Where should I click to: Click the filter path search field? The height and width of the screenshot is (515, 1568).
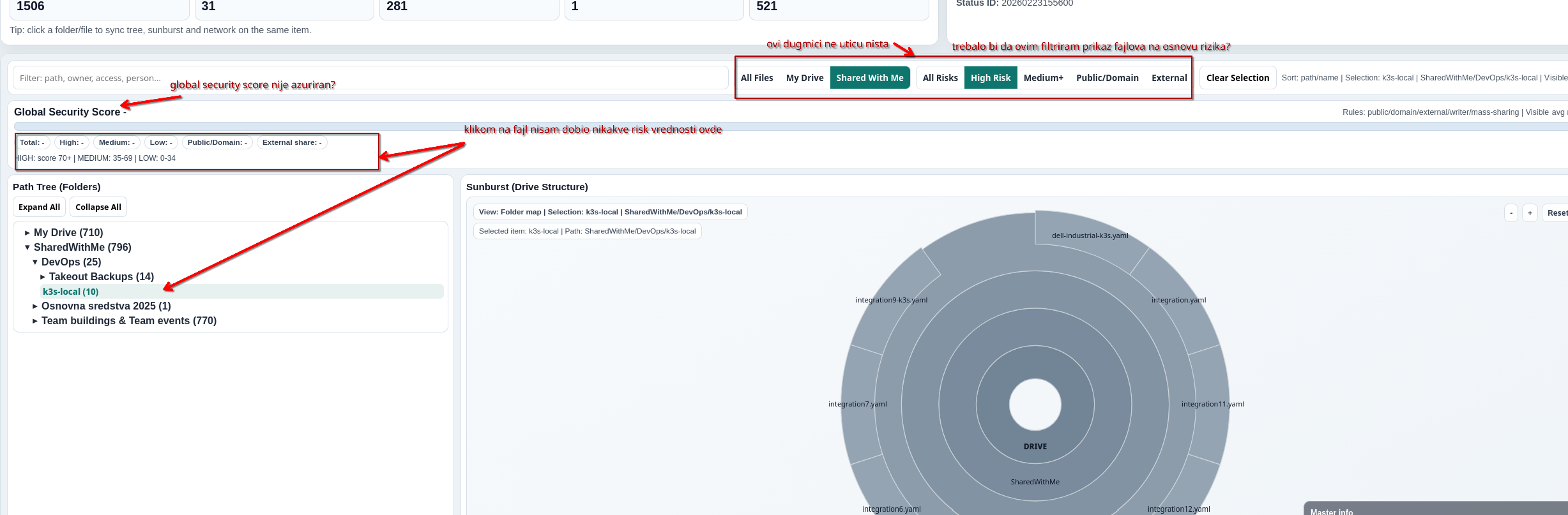(370, 78)
